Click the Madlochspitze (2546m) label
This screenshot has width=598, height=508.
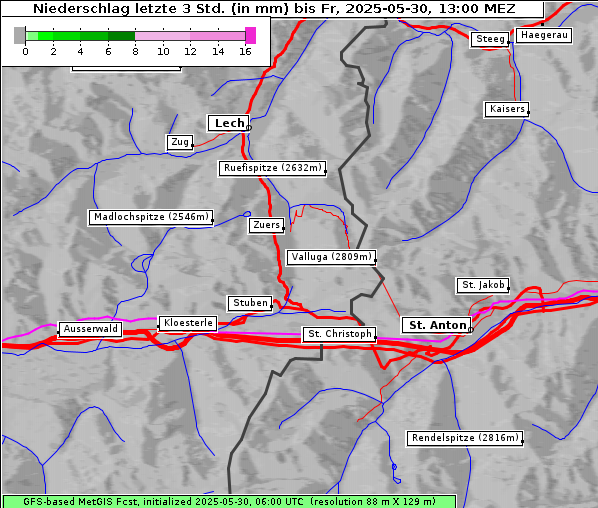(151, 217)
